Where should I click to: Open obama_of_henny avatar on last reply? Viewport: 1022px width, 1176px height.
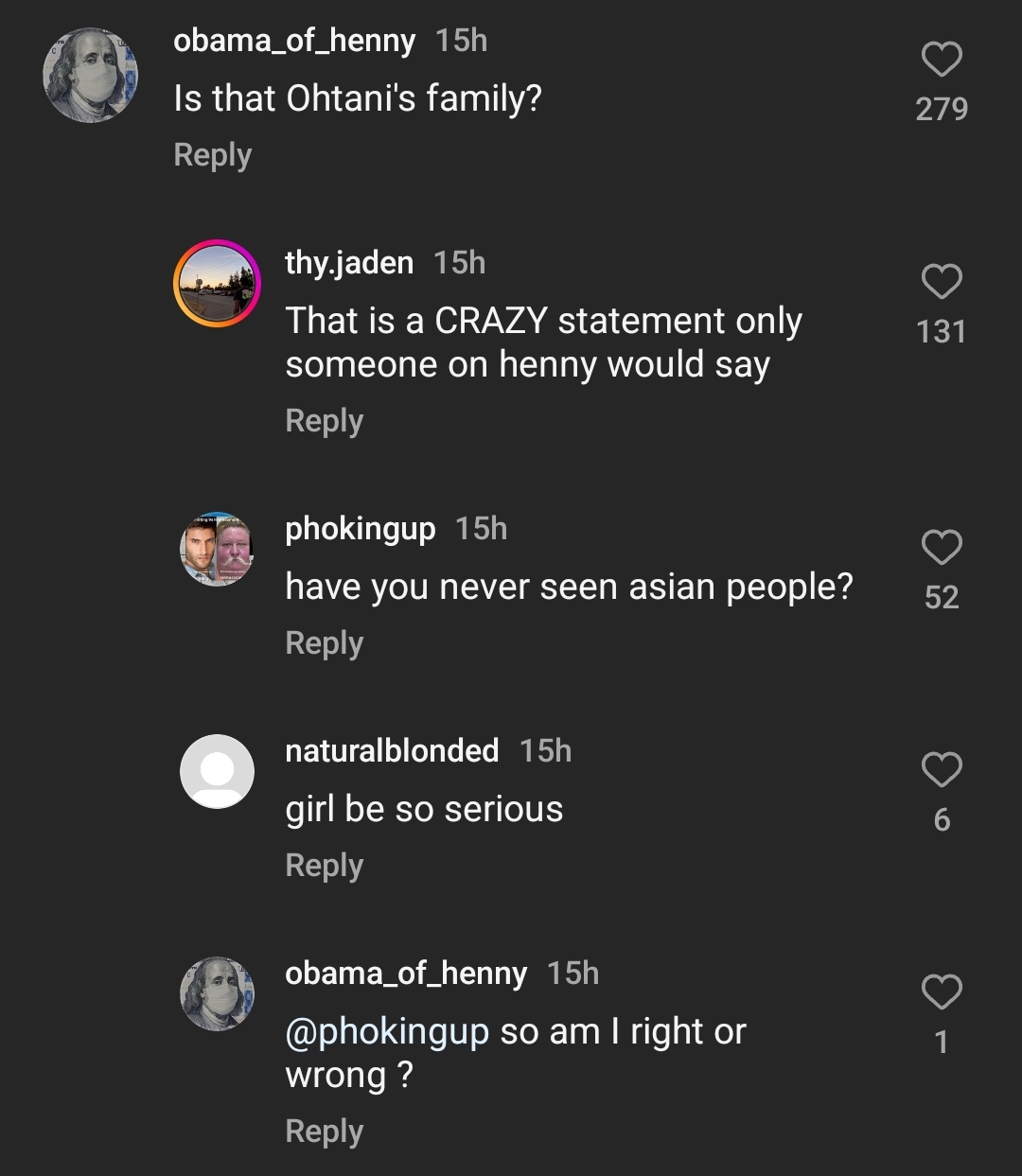click(x=217, y=993)
